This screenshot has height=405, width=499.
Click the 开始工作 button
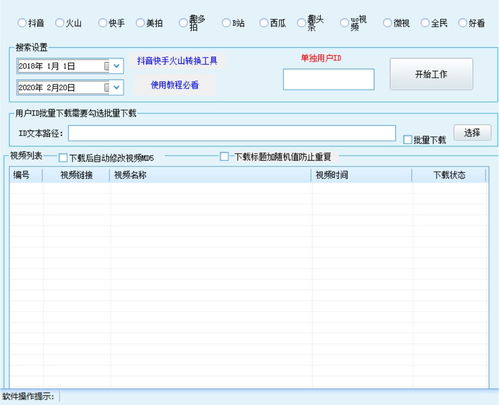tap(431, 74)
